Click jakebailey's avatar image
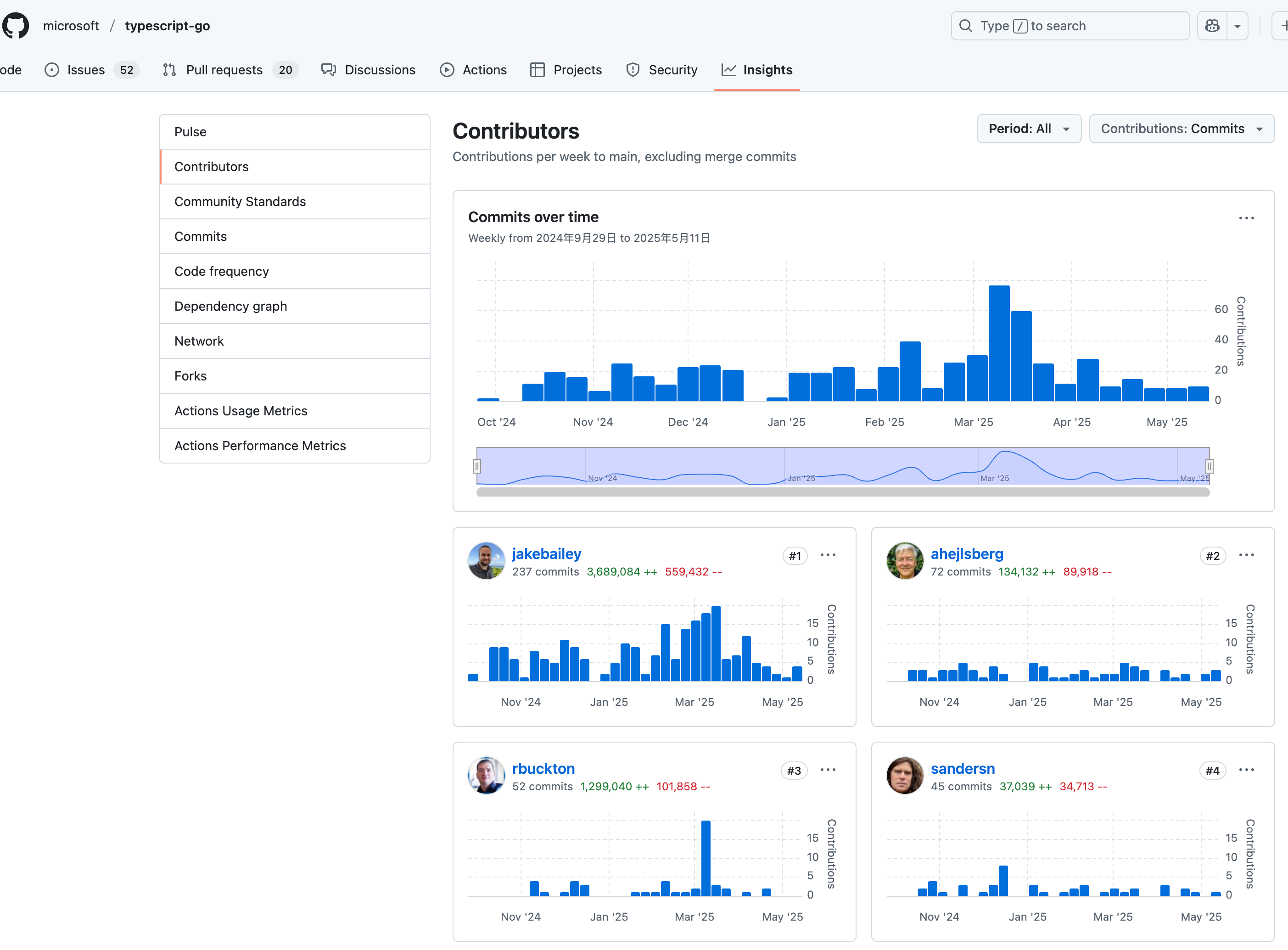 tap(486, 561)
